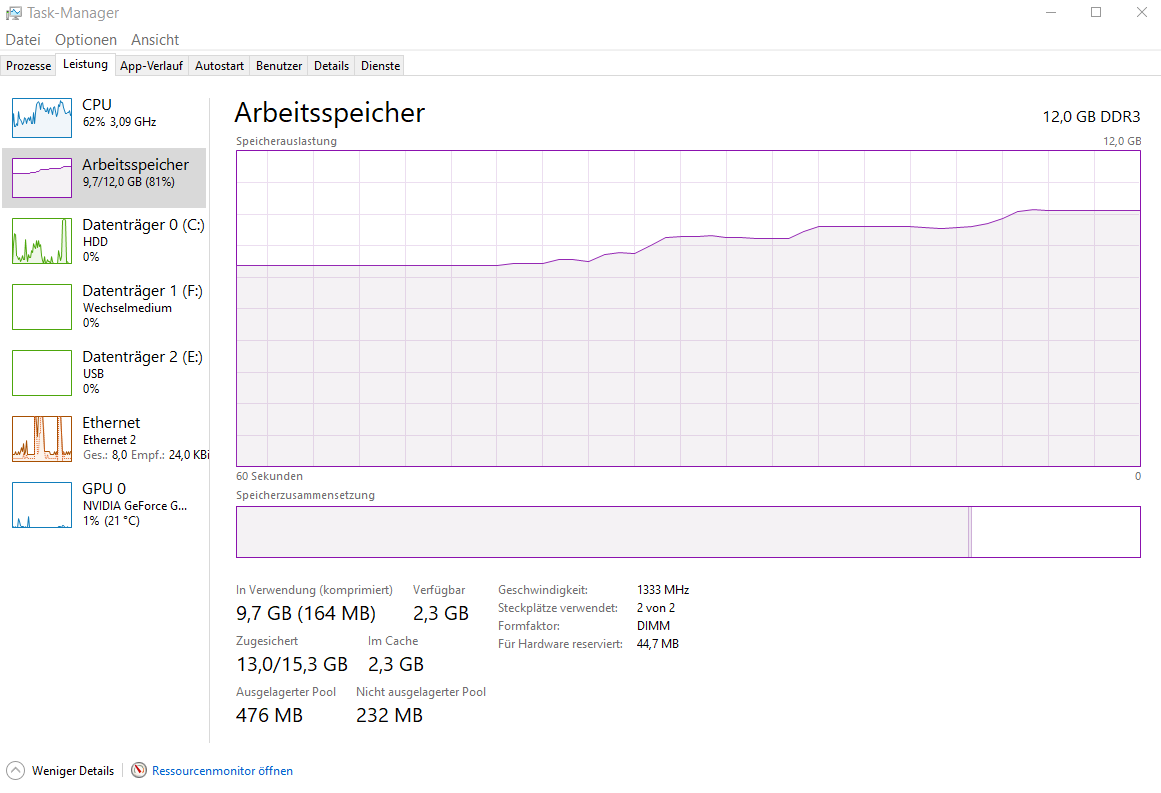Collapse view with Weniger Details chevron
This screenshot has width=1161, height=793.
pos(15,770)
